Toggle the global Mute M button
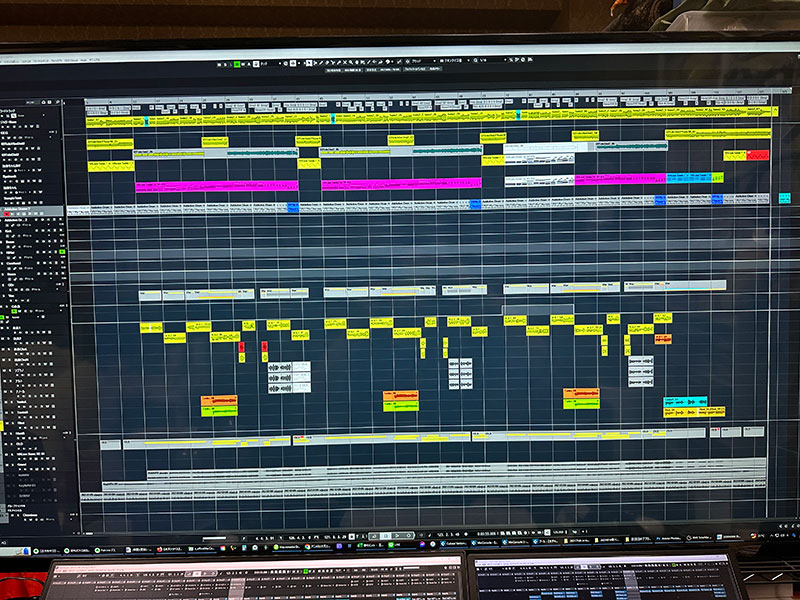This screenshot has height=600, width=800. [219, 64]
